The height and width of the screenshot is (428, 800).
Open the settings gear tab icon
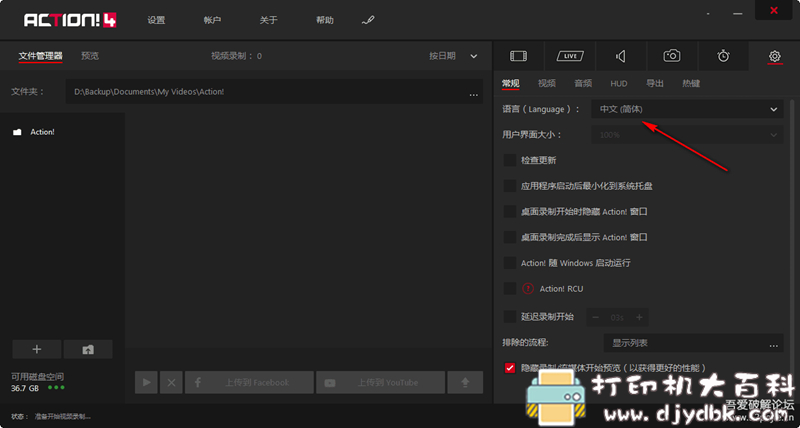pos(774,56)
